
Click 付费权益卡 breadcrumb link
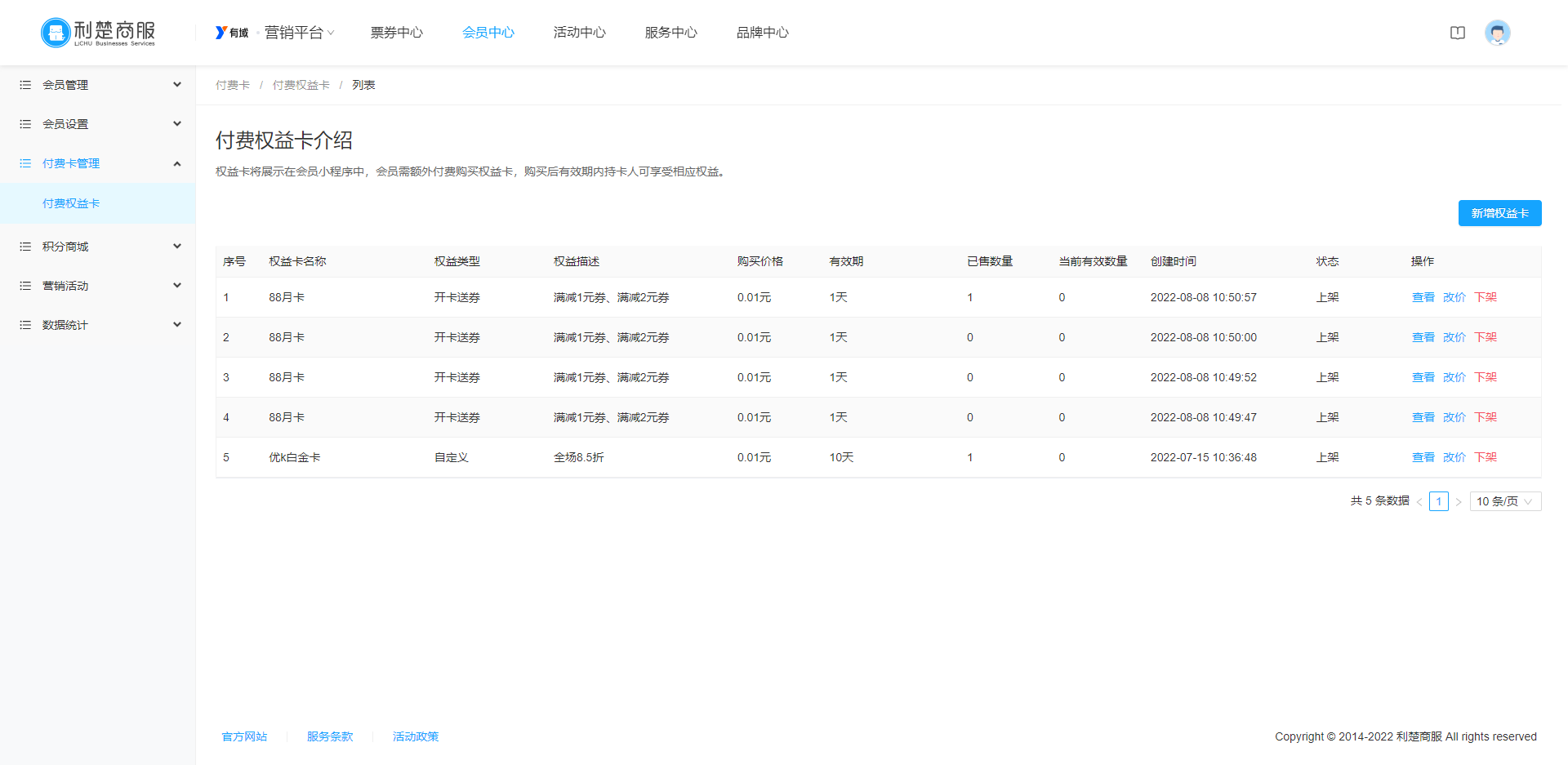tap(301, 85)
